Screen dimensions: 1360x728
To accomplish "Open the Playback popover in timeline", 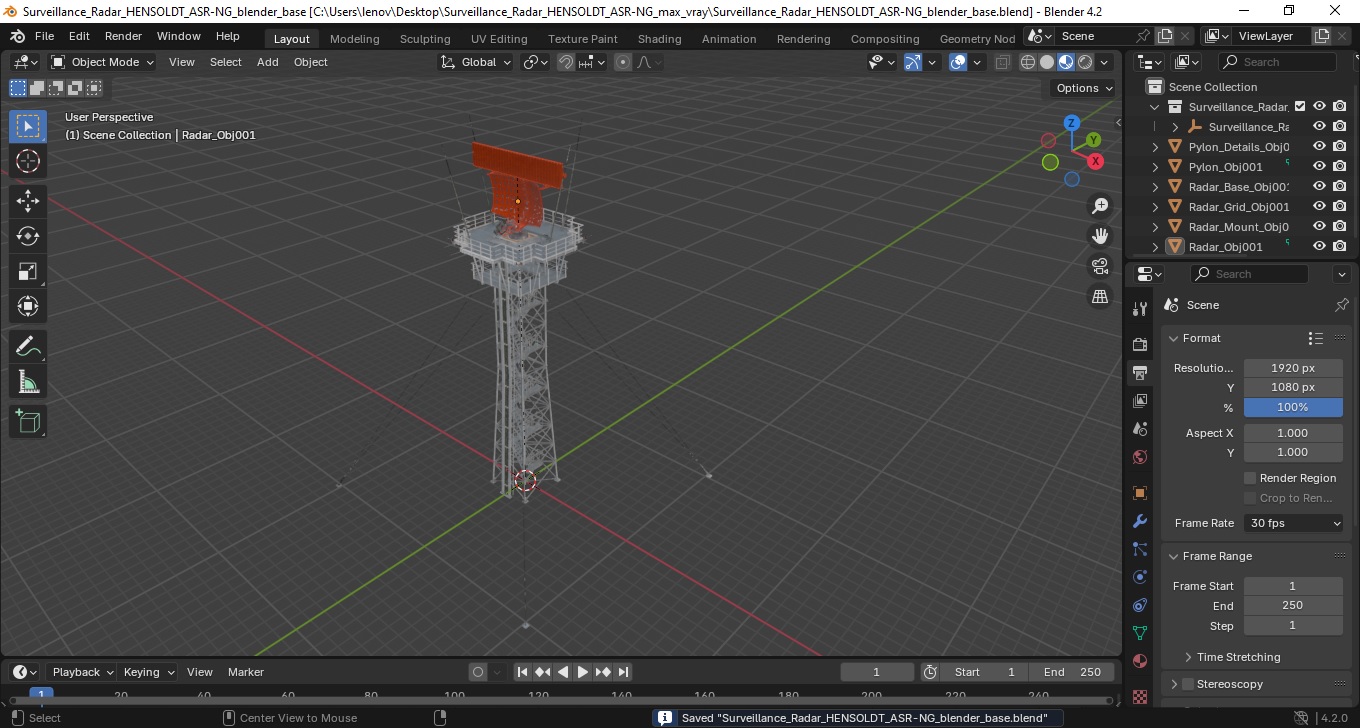I will click(82, 672).
